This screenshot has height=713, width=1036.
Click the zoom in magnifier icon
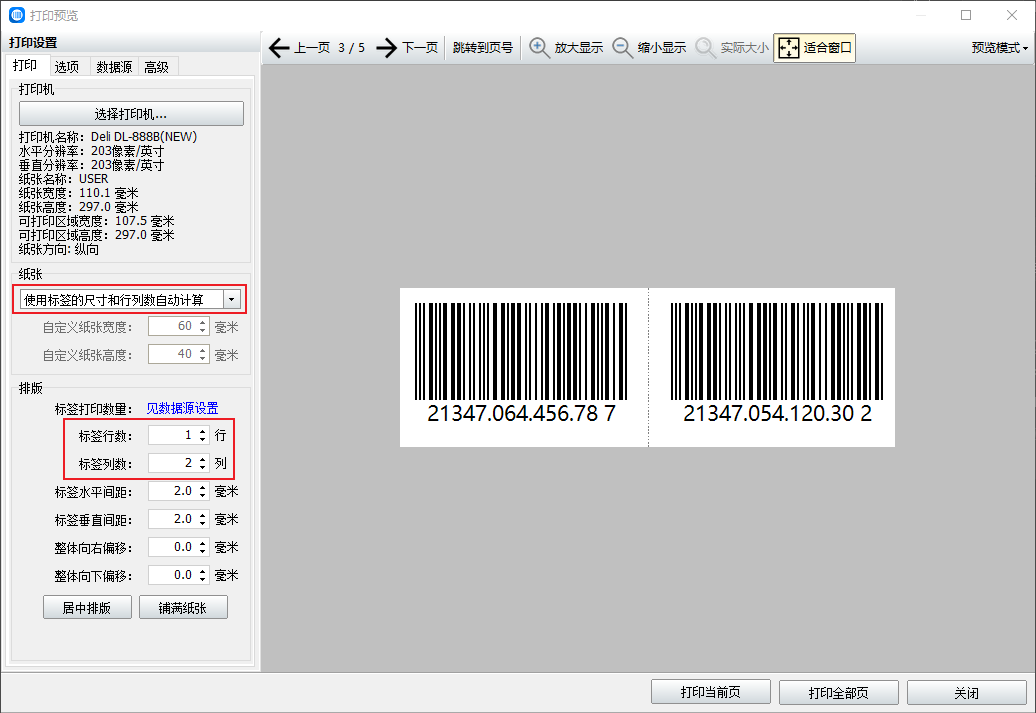(x=539, y=48)
